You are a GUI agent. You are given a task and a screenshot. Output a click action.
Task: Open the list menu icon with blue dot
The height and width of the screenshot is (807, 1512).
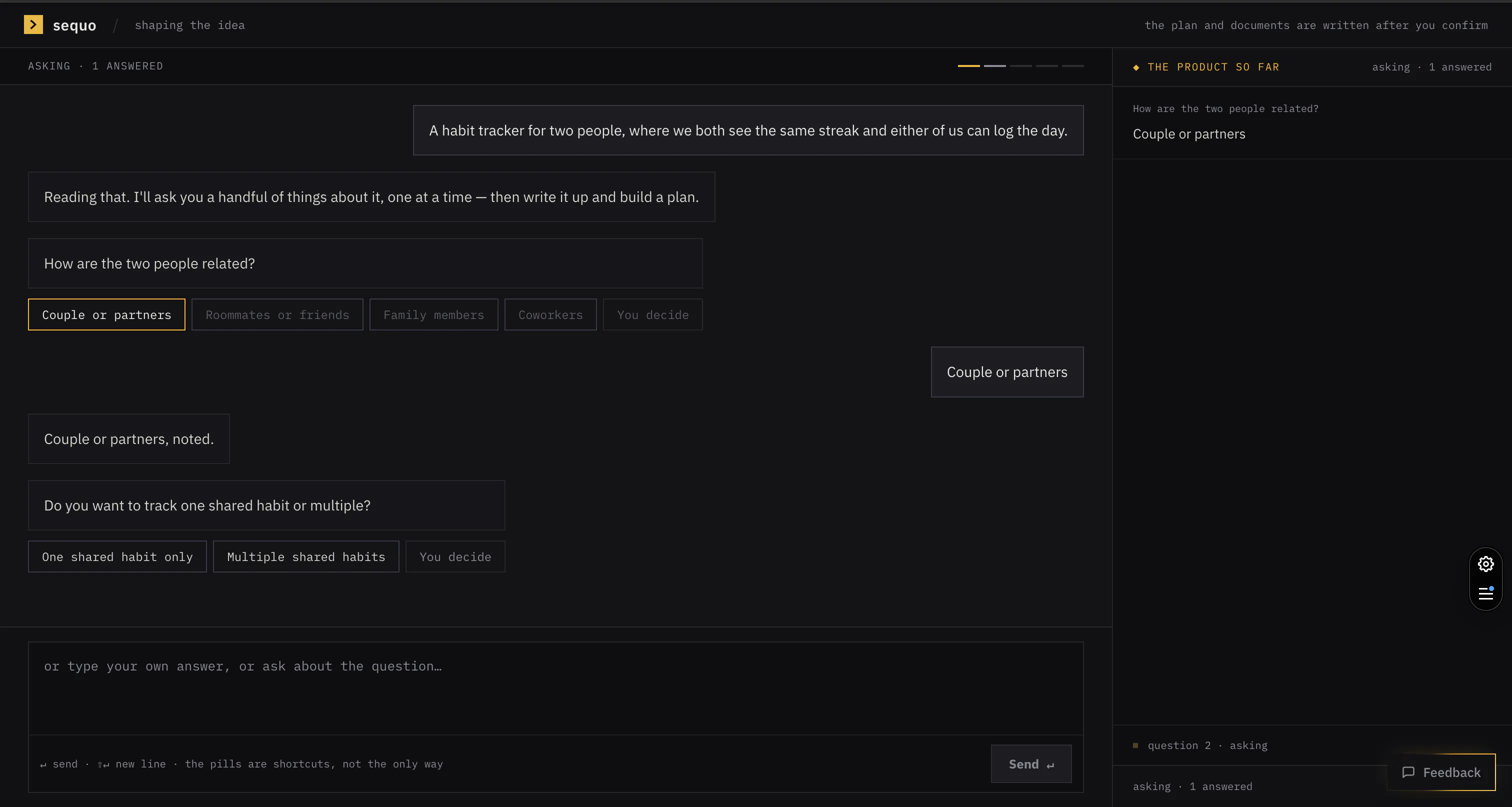pos(1485,593)
